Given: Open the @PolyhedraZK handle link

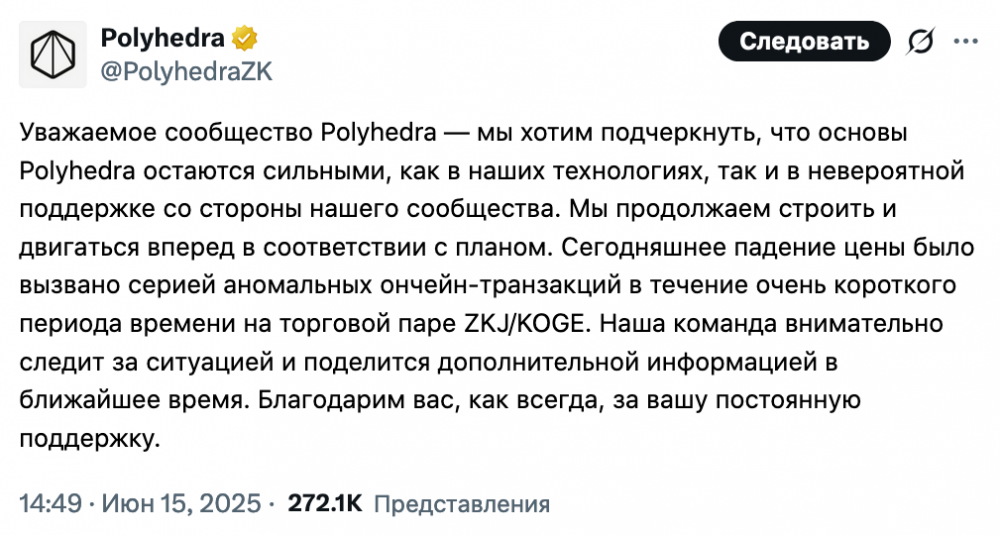Looking at the screenshot, I should point(187,71).
